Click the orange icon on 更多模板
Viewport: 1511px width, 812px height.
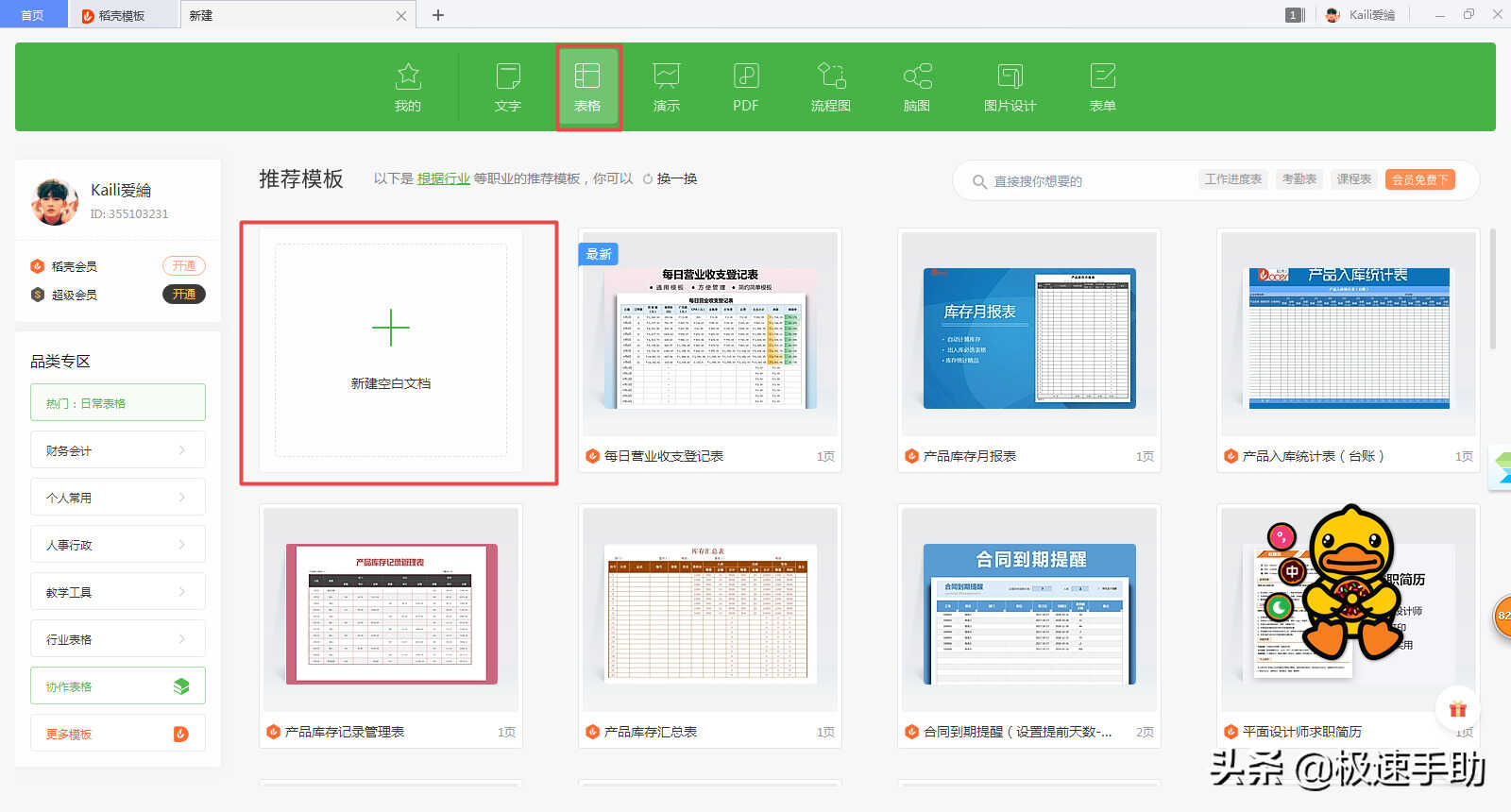[x=181, y=734]
